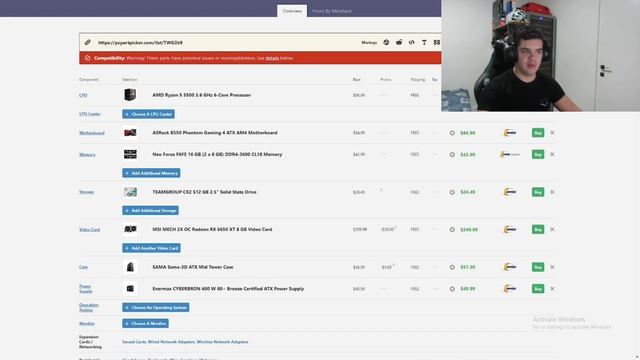The image size is (640, 360).
Task: Open the Video Card component link
Action: pyautogui.click(x=89, y=230)
